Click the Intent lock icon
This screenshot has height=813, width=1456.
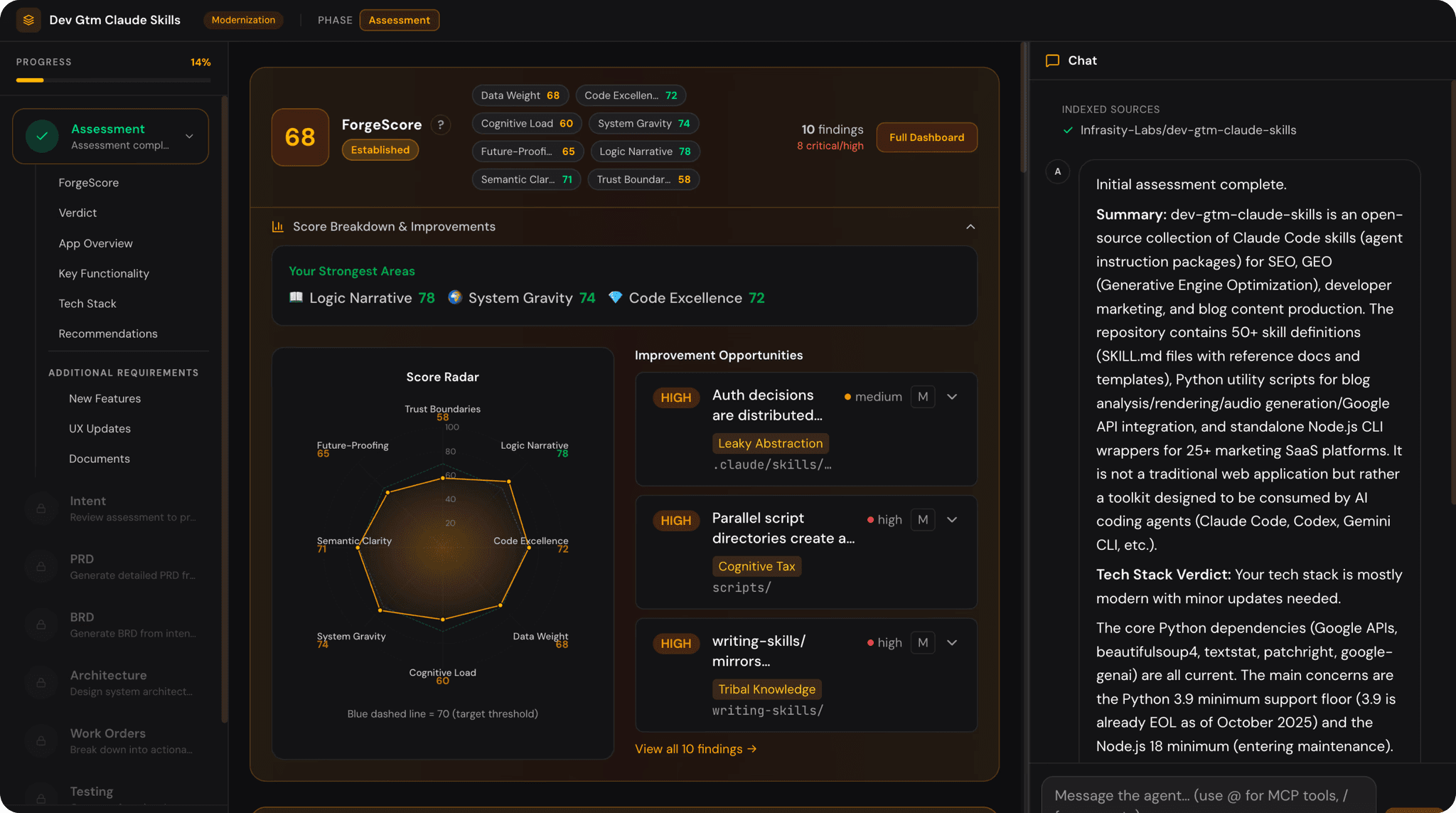pos(41,509)
